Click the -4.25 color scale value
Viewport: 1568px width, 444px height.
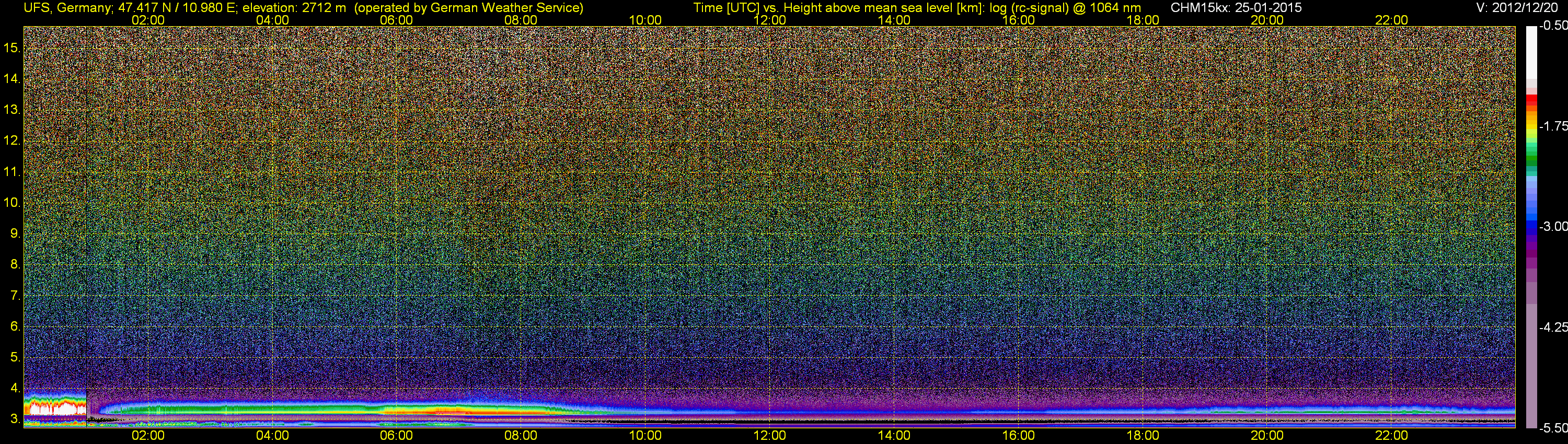pos(1553,327)
